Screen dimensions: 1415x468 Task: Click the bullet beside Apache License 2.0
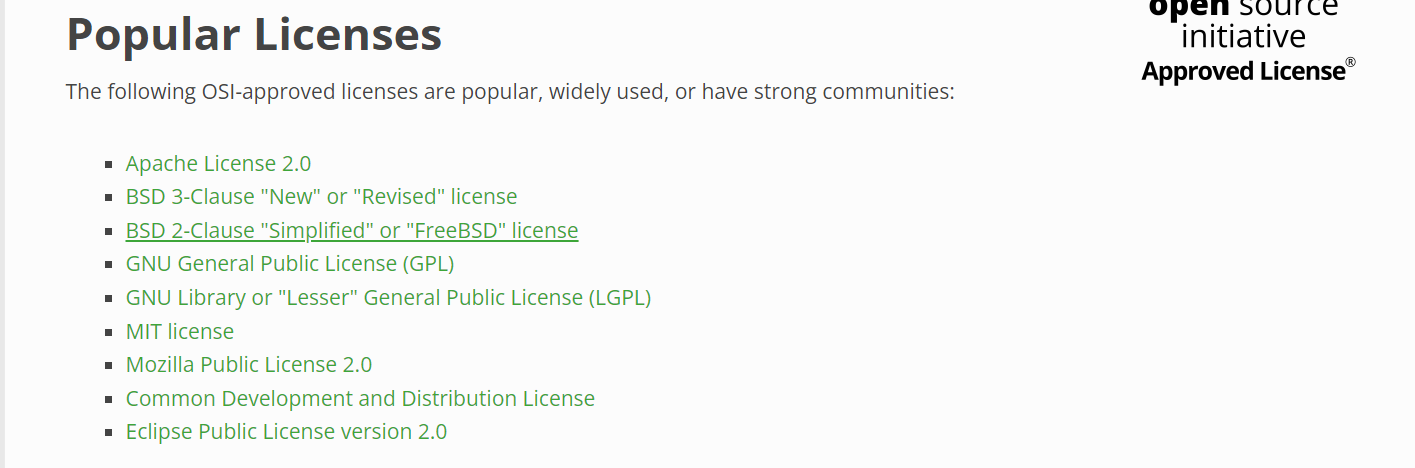(109, 165)
